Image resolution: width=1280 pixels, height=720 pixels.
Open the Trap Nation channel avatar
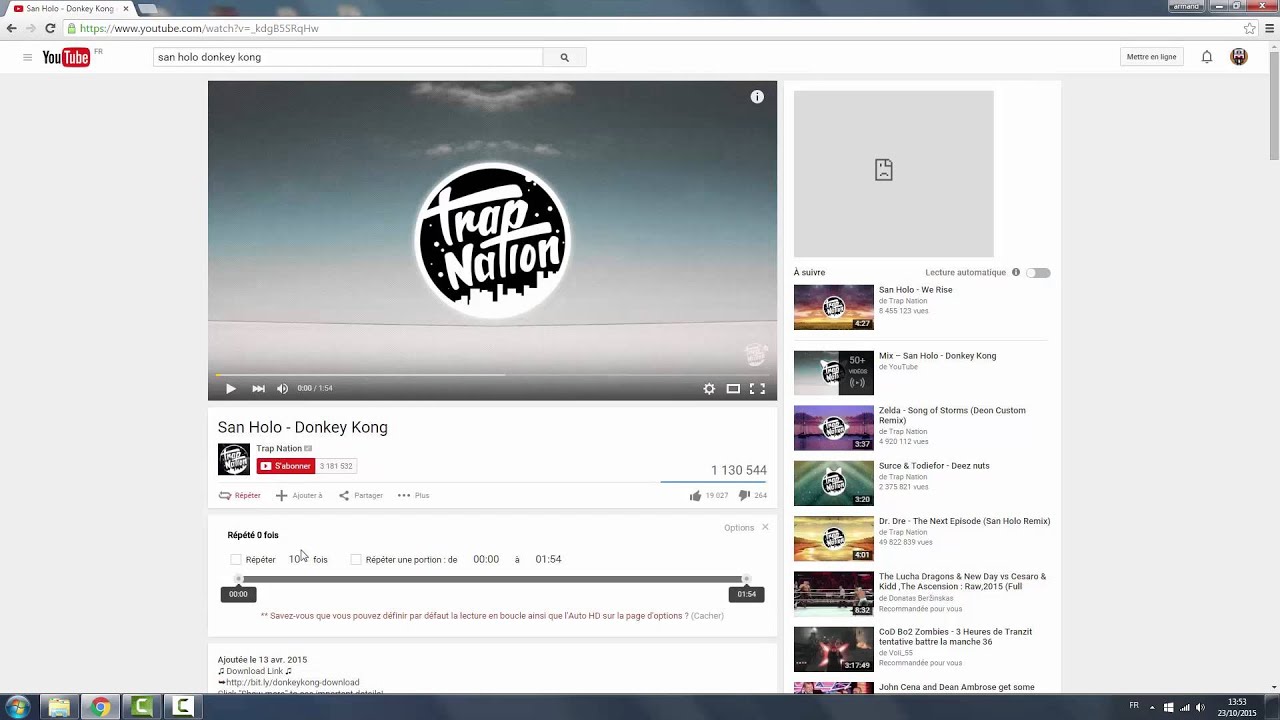[234, 459]
